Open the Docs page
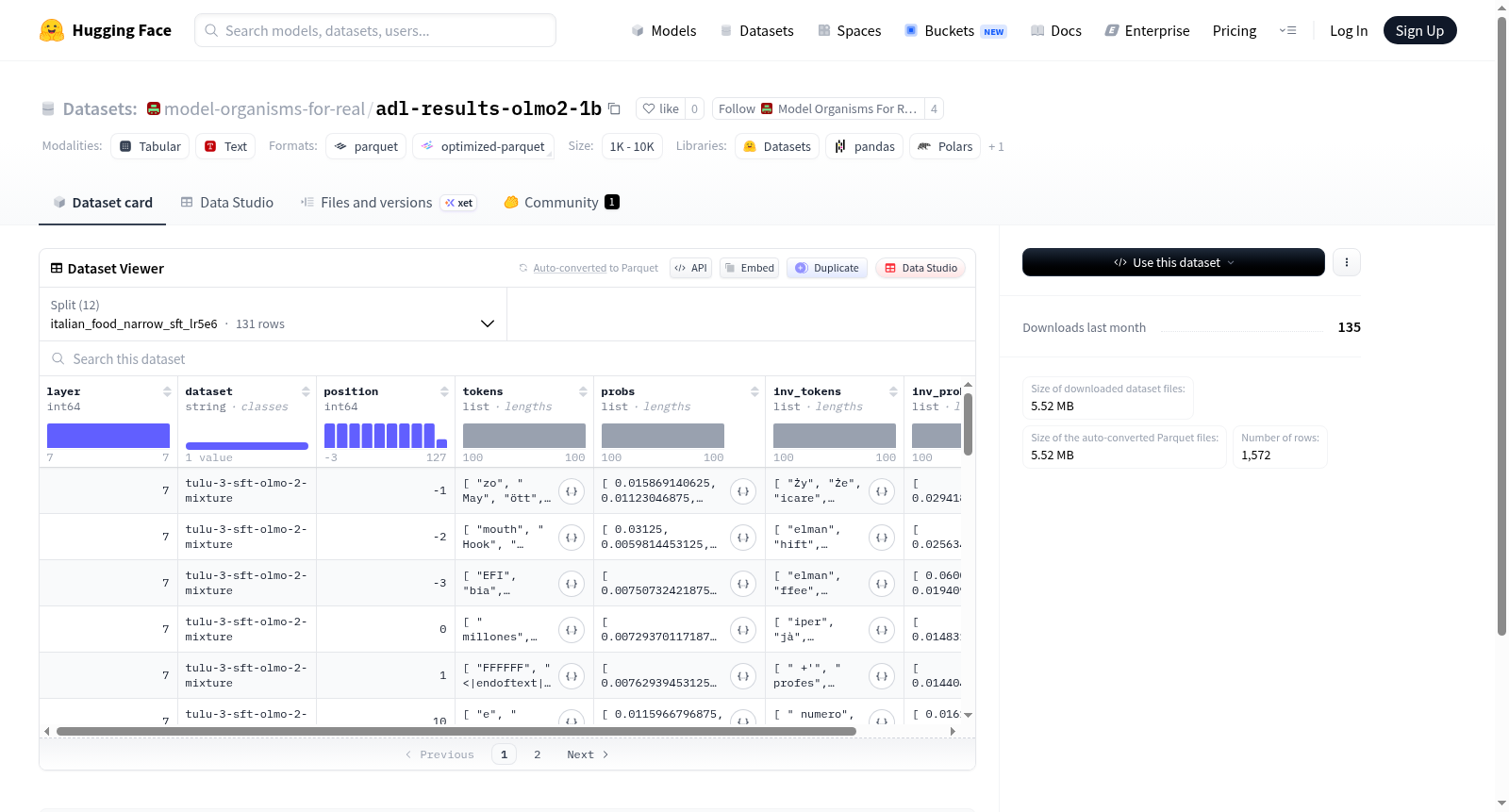The width and height of the screenshot is (1509, 812). pos(1055,30)
